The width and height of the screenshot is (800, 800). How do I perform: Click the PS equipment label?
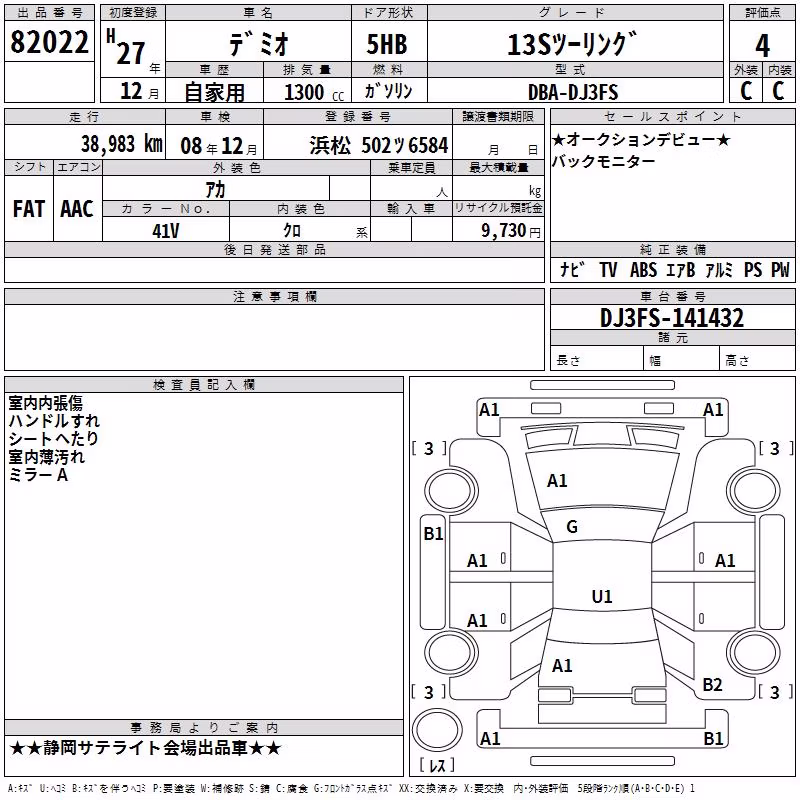pyautogui.click(x=753, y=269)
